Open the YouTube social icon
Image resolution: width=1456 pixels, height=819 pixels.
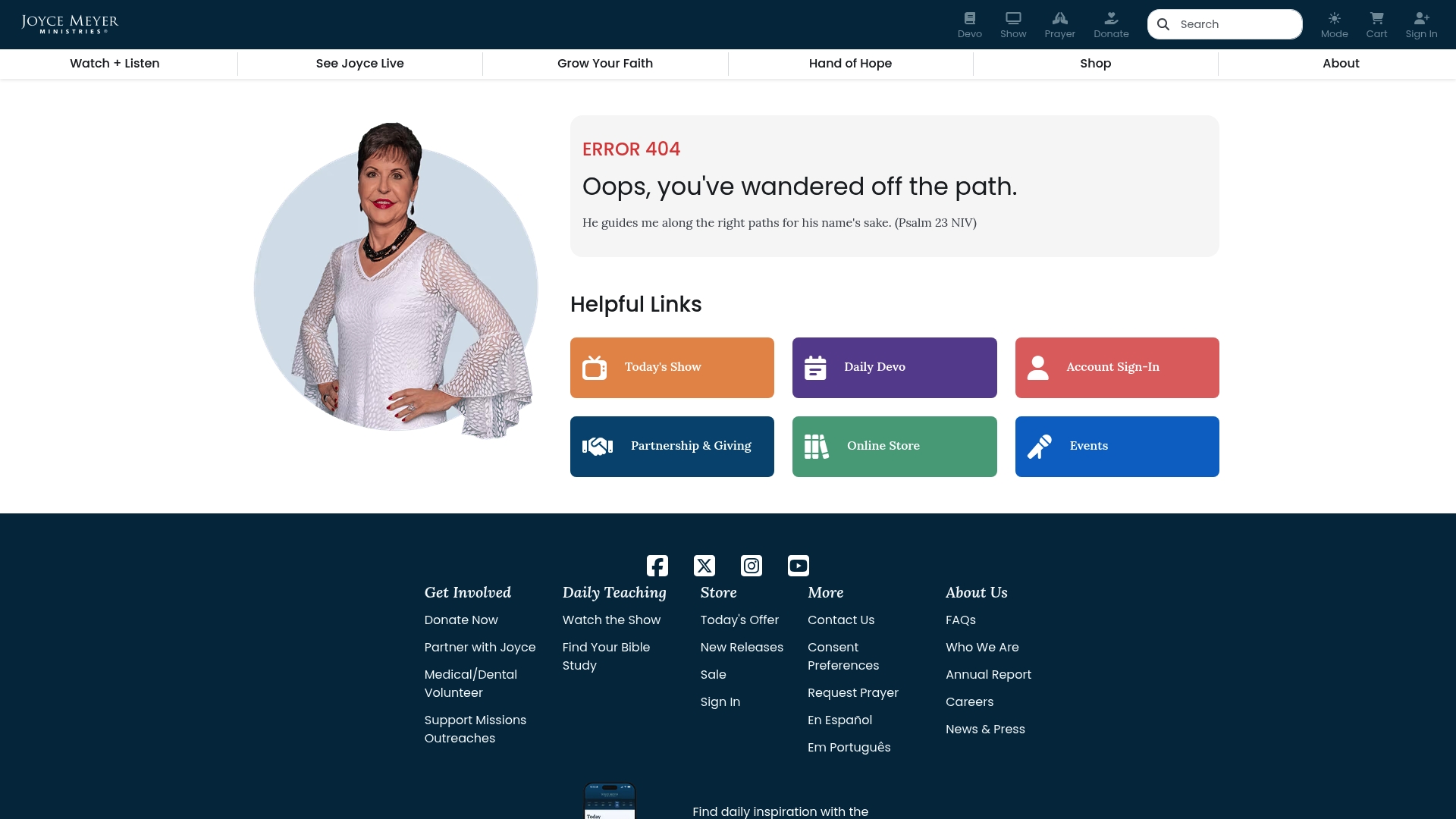tap(799, 566)
